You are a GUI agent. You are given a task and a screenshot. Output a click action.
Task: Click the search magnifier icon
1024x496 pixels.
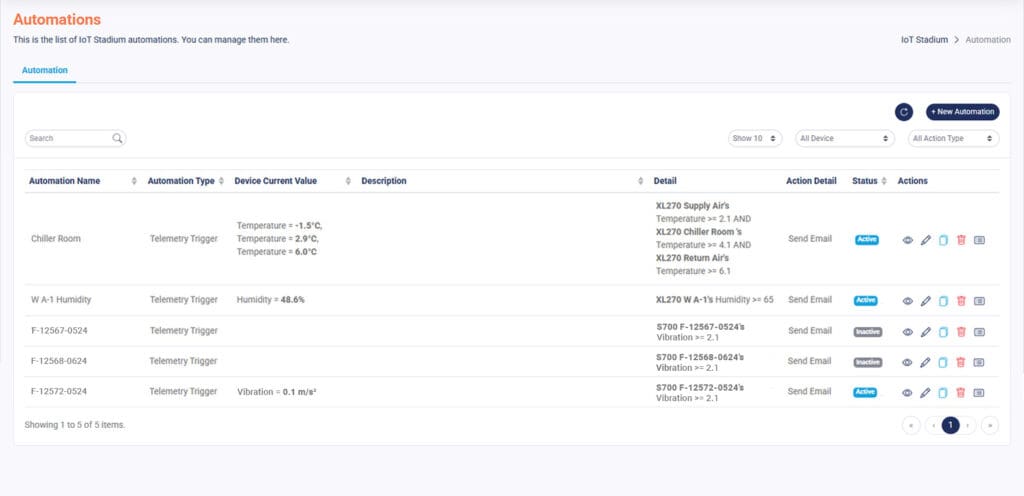(x=117, y=138)
